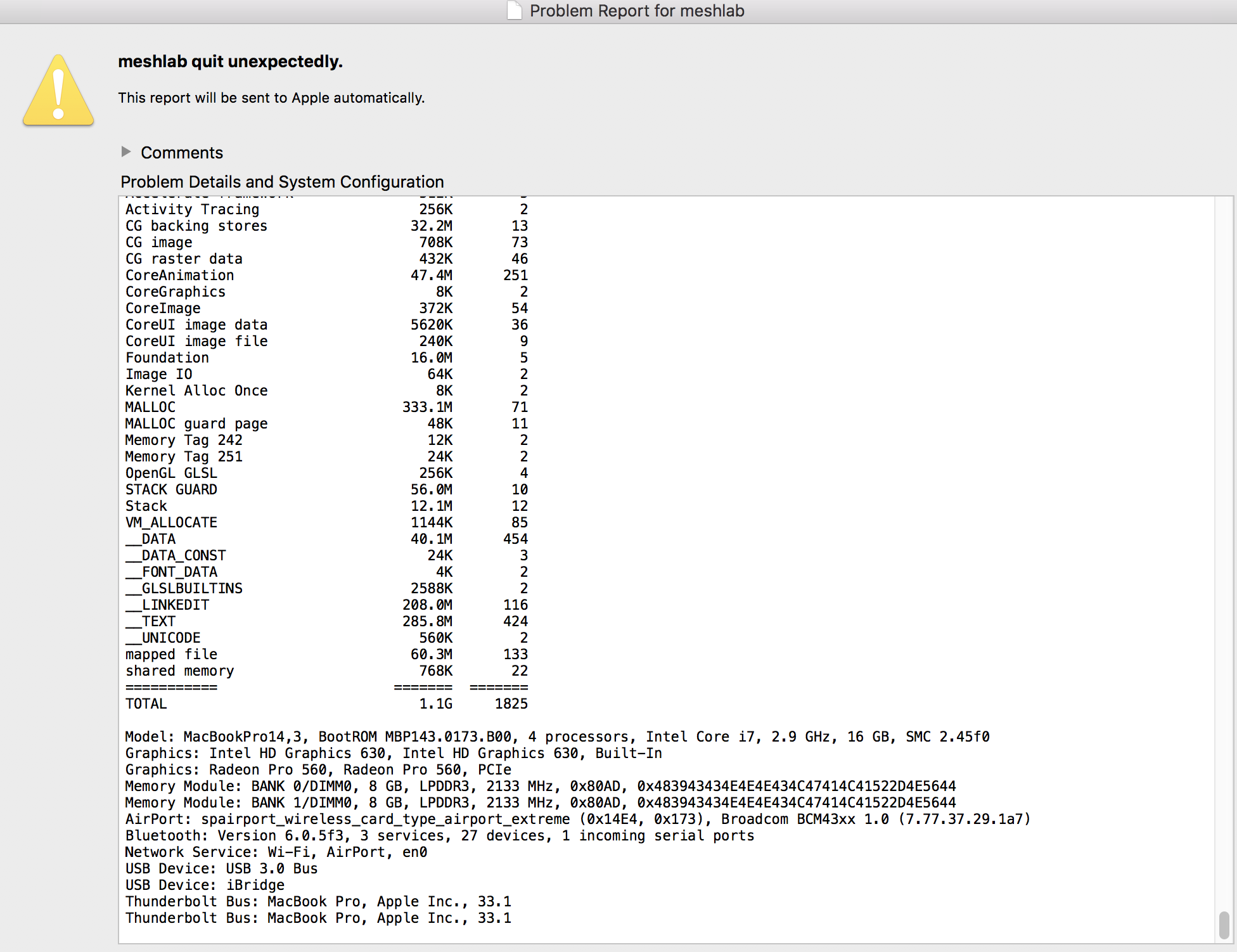Click the 'Network Service: Wi-Fi' line
This screenshot has height=952, width=1237.
pos(276,852)
